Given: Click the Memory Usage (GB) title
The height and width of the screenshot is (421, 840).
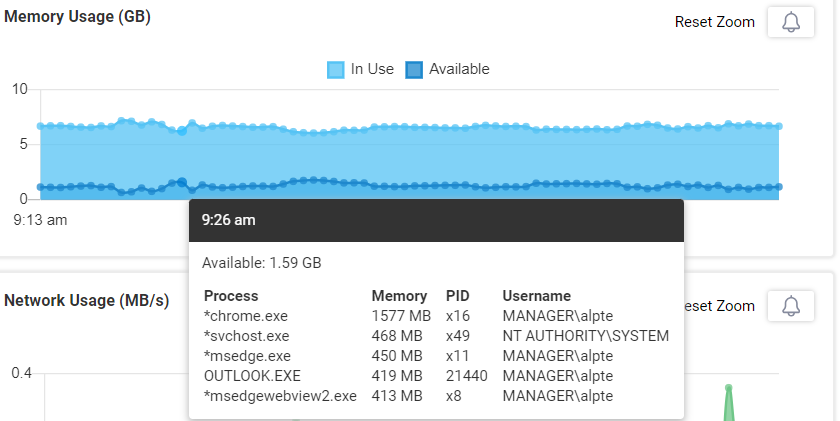Looking at the screenshot, I should point(77,17).
